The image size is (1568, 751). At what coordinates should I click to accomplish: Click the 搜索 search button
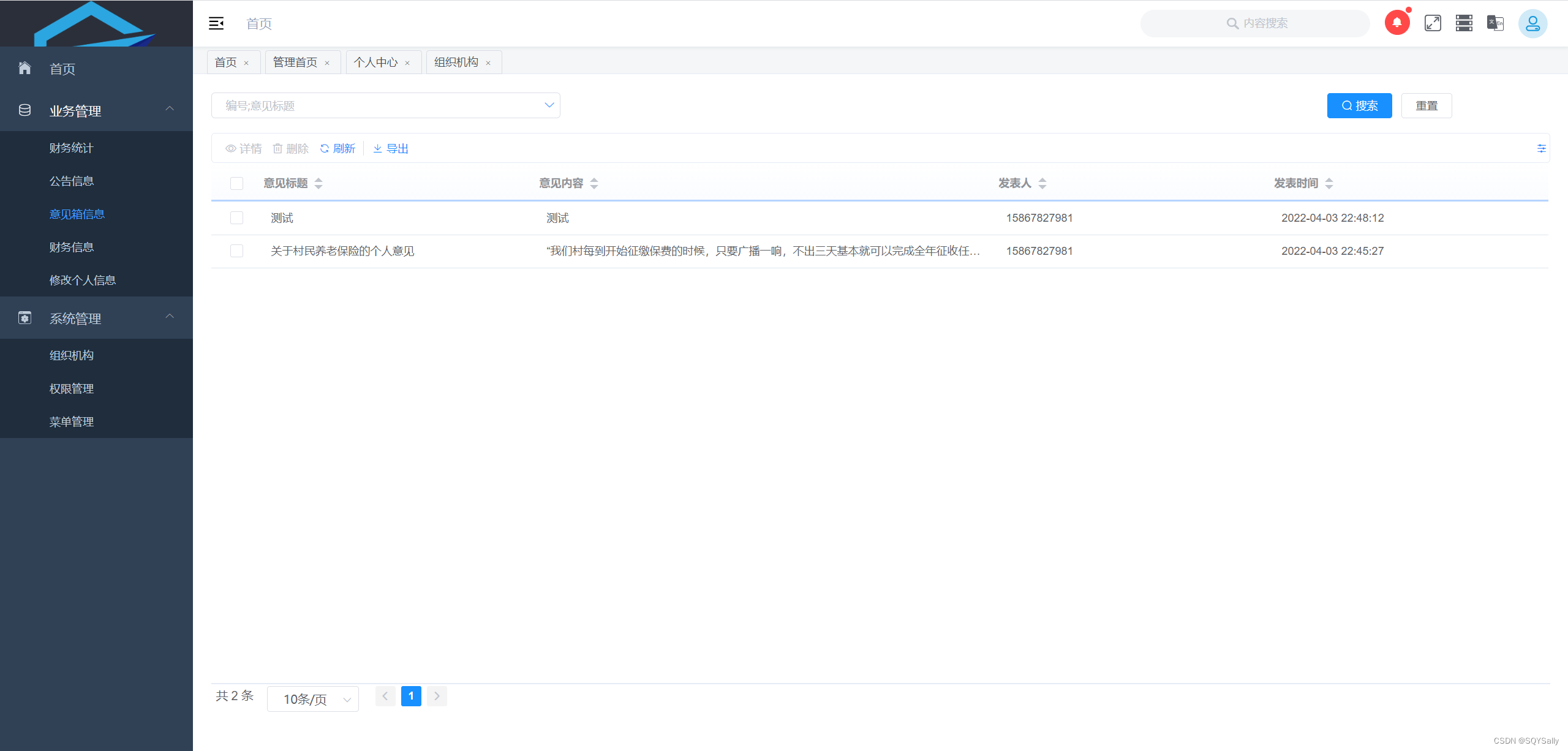click(x=1359, y=105)
